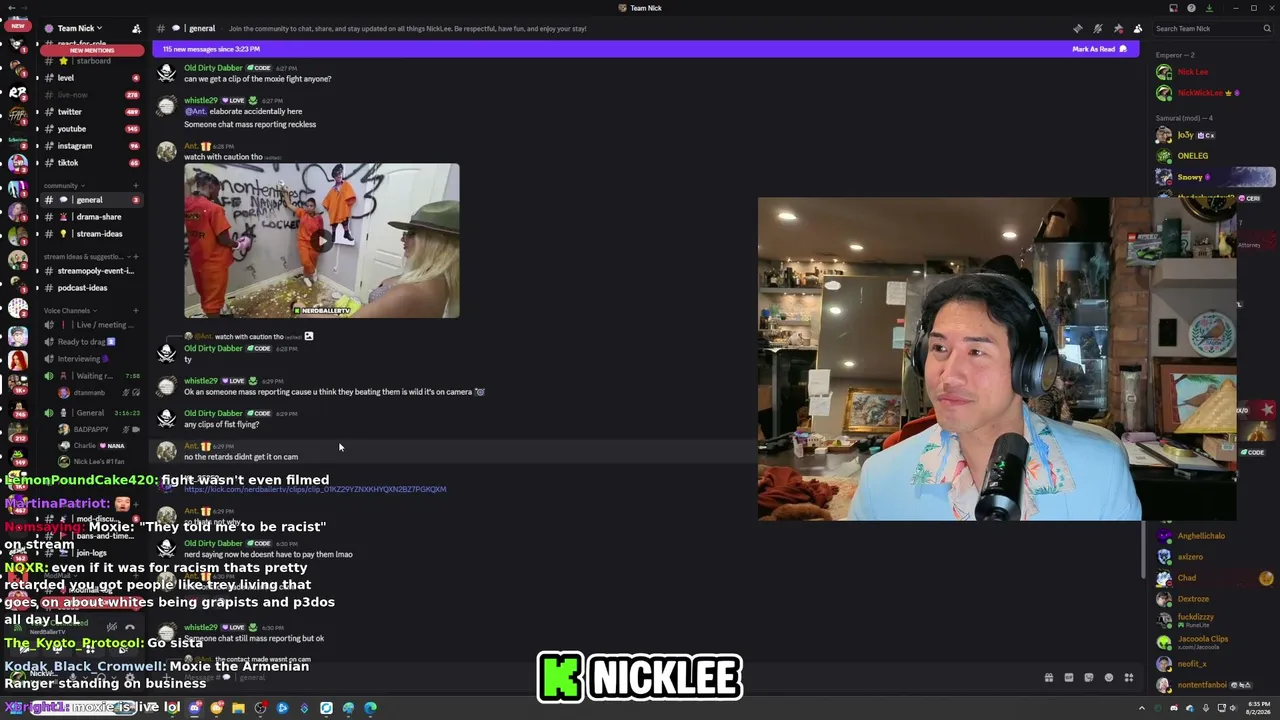Search Team Nick field
This screenshot has height=720, width=1280.
[x=1211, y=29]
